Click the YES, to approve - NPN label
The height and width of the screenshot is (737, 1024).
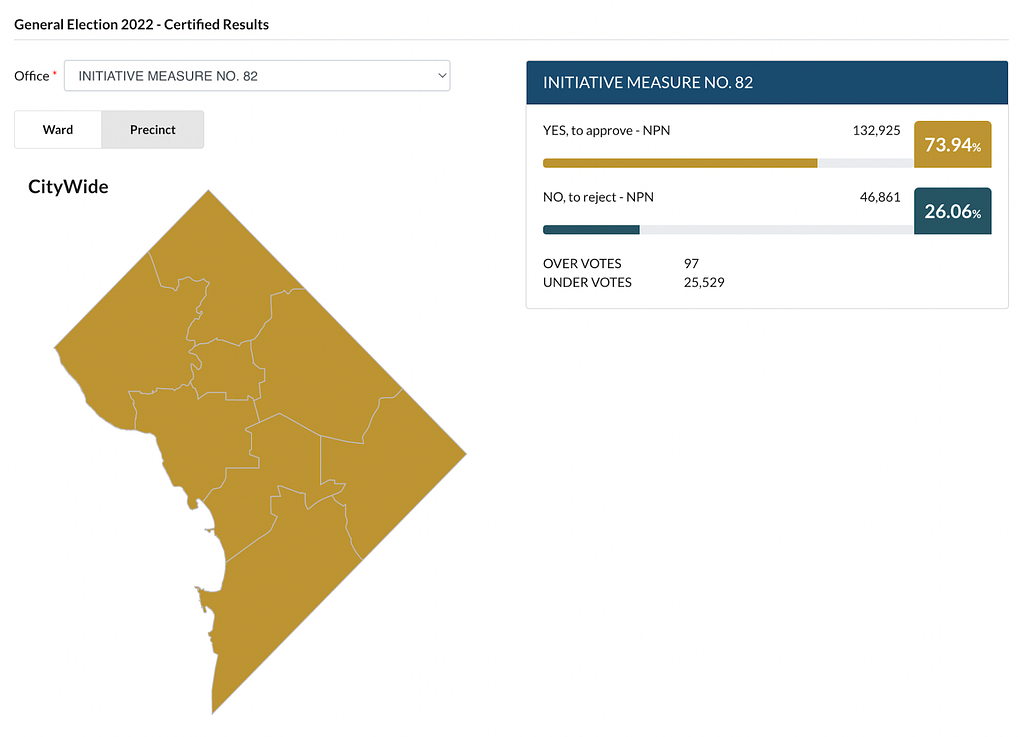click(x=606, y=131)
